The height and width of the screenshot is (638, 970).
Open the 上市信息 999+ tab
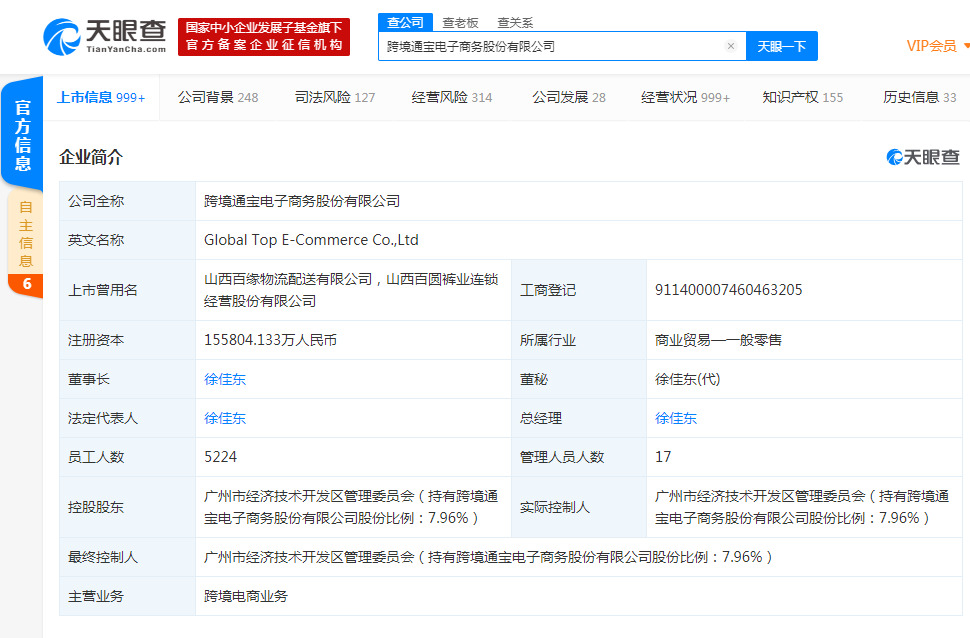point(101,97)
